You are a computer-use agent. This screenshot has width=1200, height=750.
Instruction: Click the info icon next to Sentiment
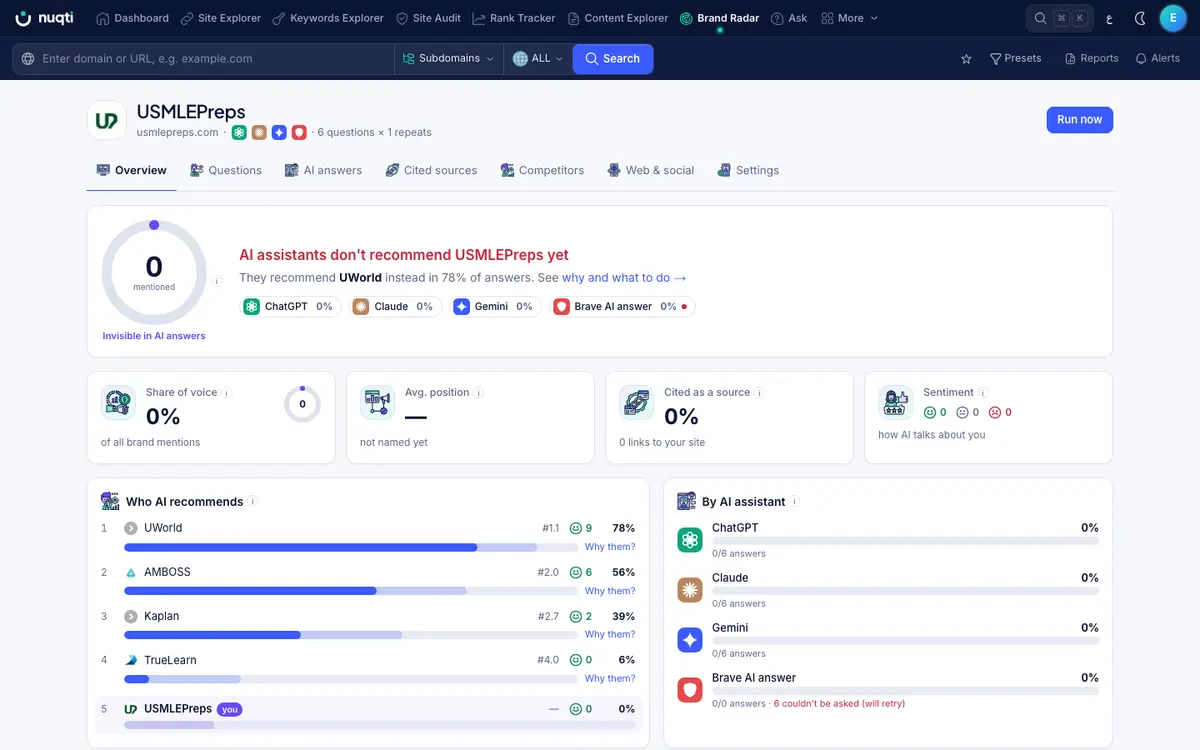tap(984, 393)
